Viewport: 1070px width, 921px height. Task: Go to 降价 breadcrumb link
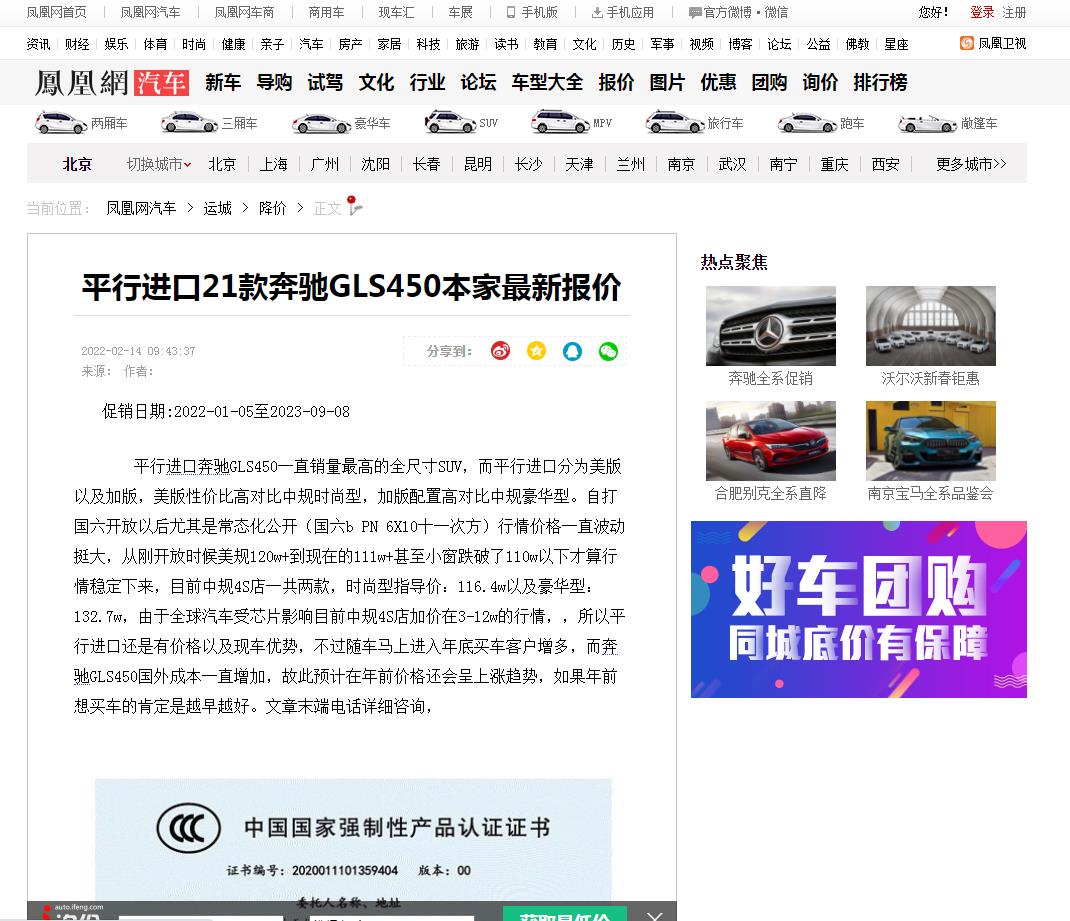pos(272,208)
